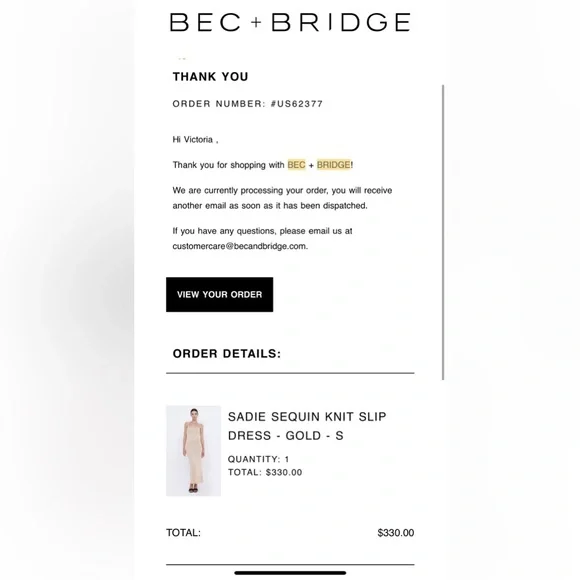This screenshot has height=580, width=580.
Task: Click the bottom TOTAL: label
Action: click(x=183, y=533)
